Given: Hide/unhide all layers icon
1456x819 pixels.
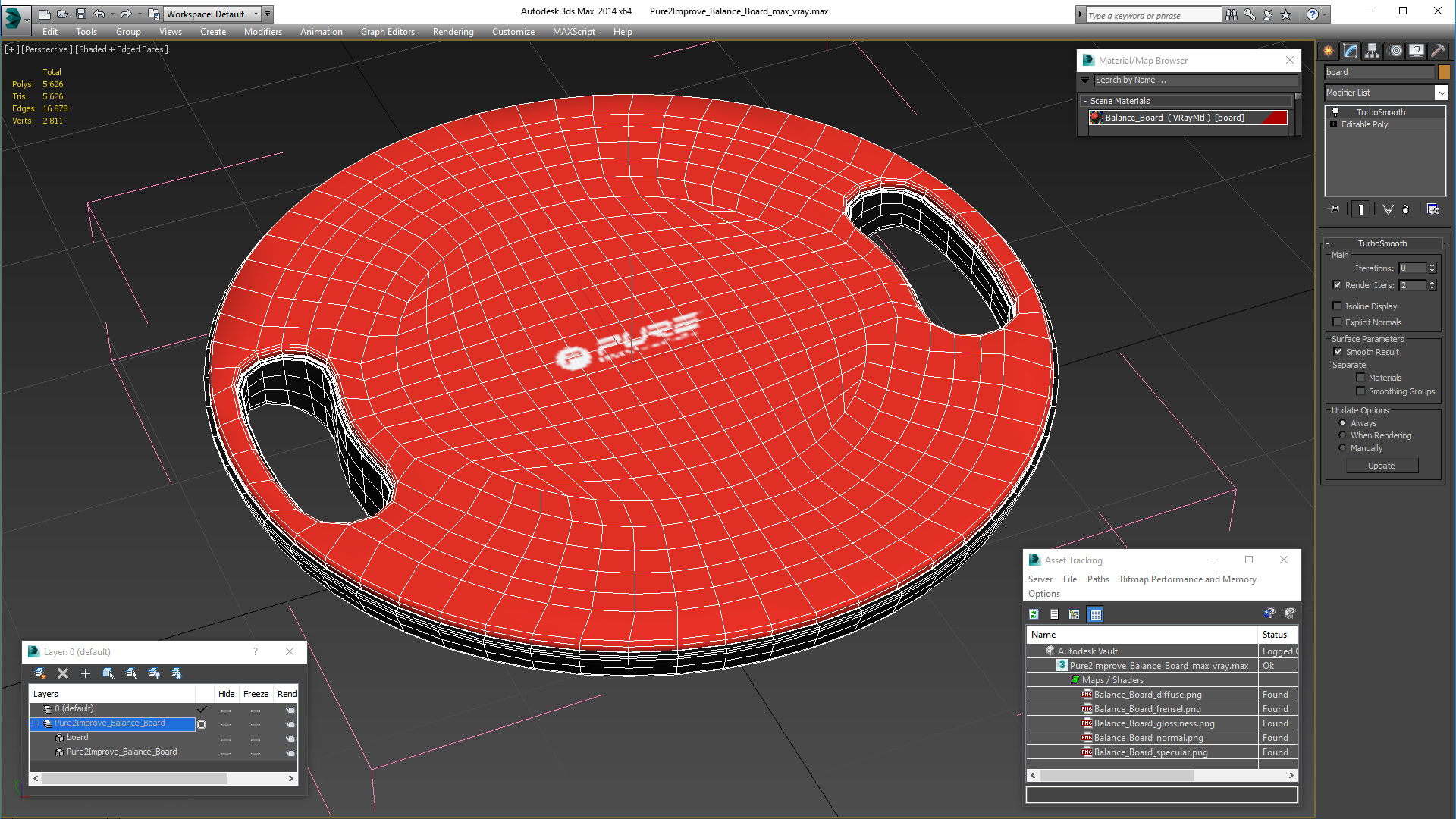Looking at the screenshot, I should point(154,673).
